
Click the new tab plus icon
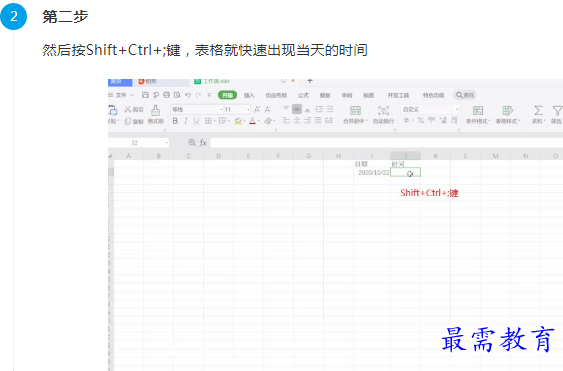pyautogui.click(x=310, y=81)
